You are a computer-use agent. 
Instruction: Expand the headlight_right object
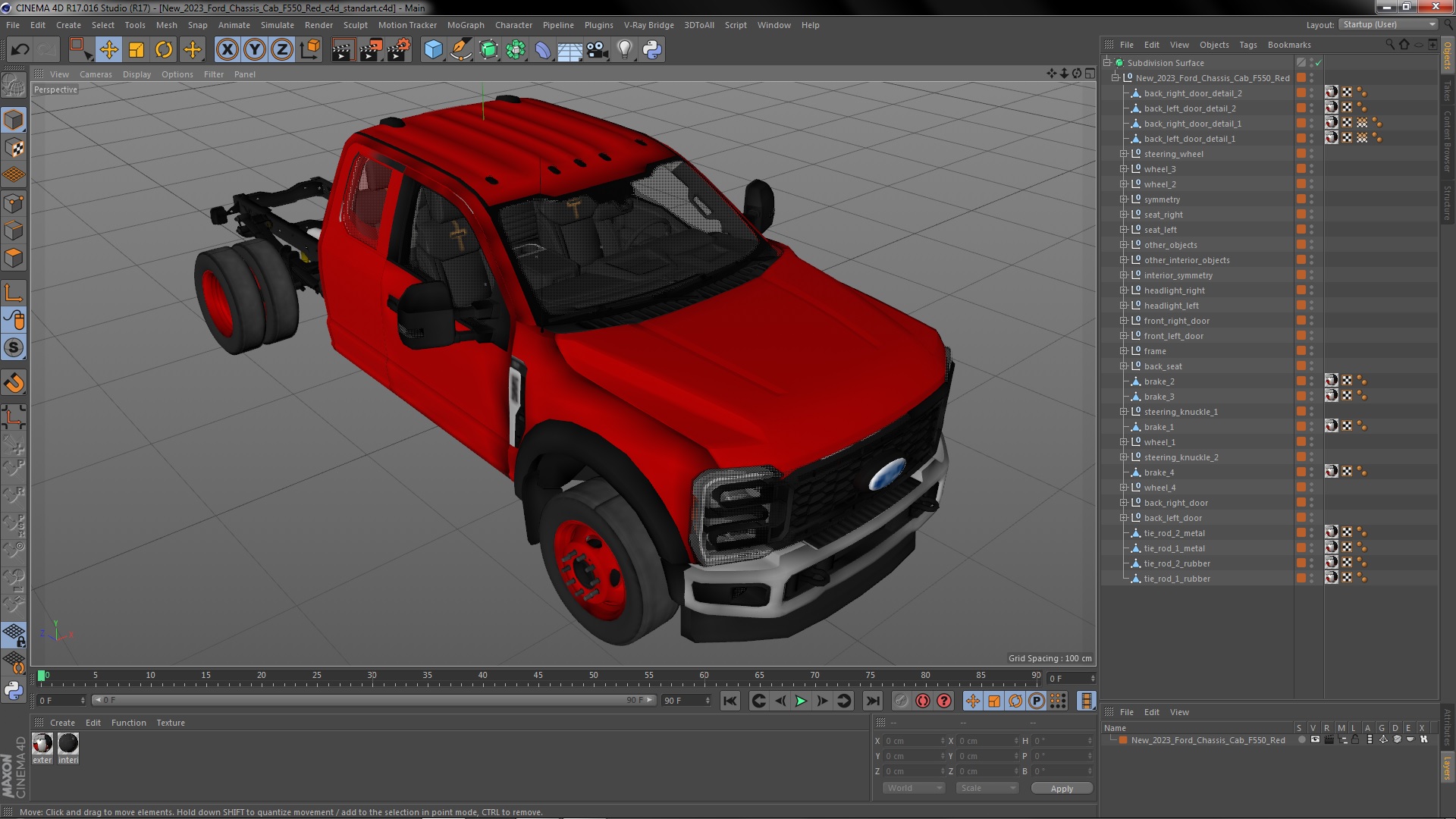point(1124,290)
